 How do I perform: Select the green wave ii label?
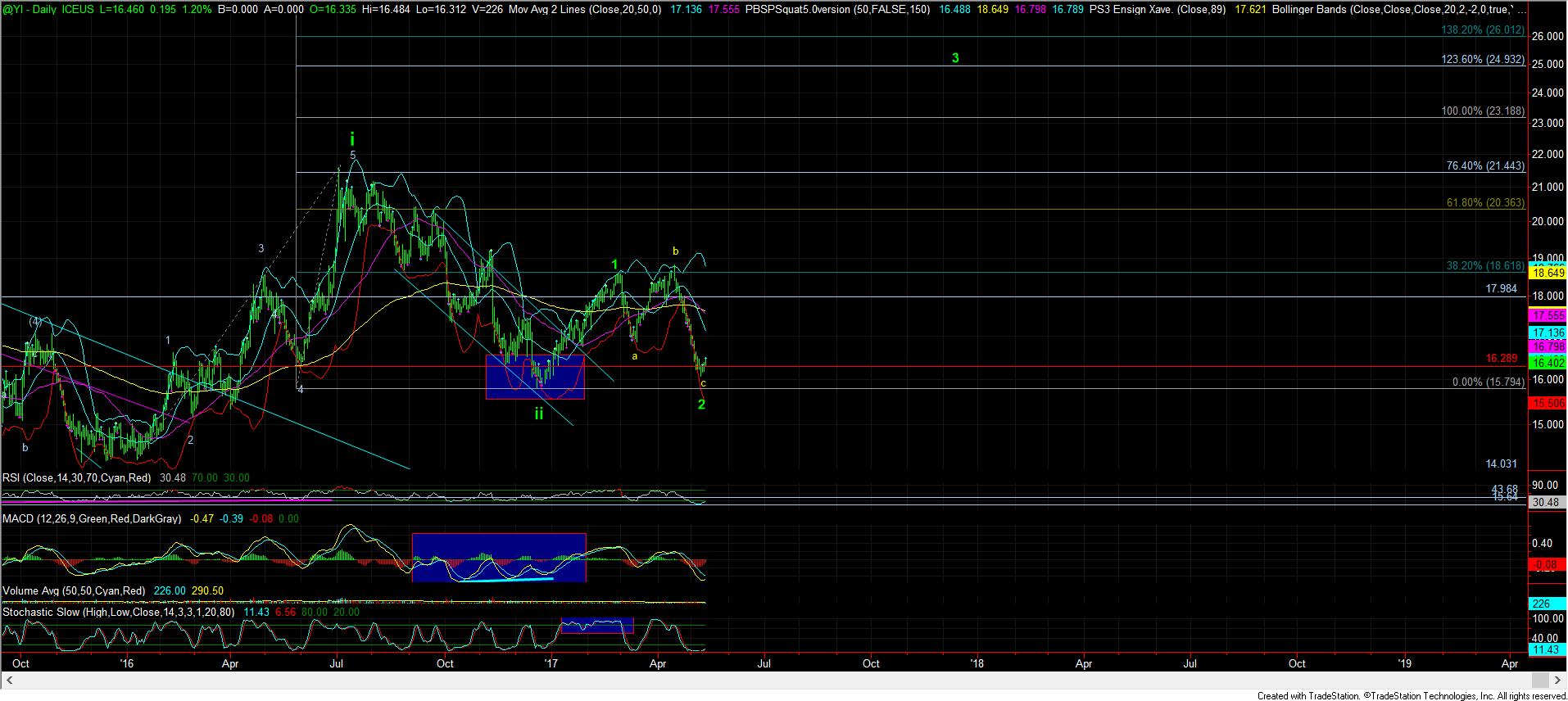539,414
